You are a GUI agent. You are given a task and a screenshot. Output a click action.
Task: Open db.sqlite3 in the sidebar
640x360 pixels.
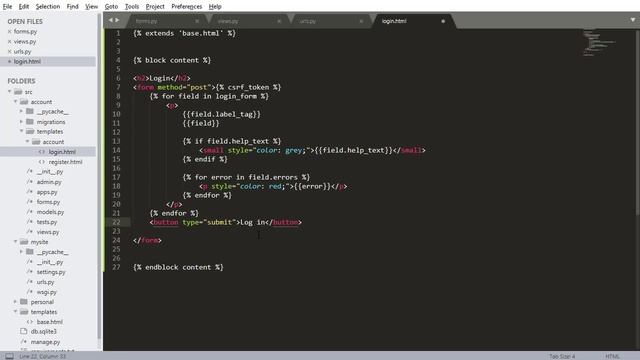[44, 331]
